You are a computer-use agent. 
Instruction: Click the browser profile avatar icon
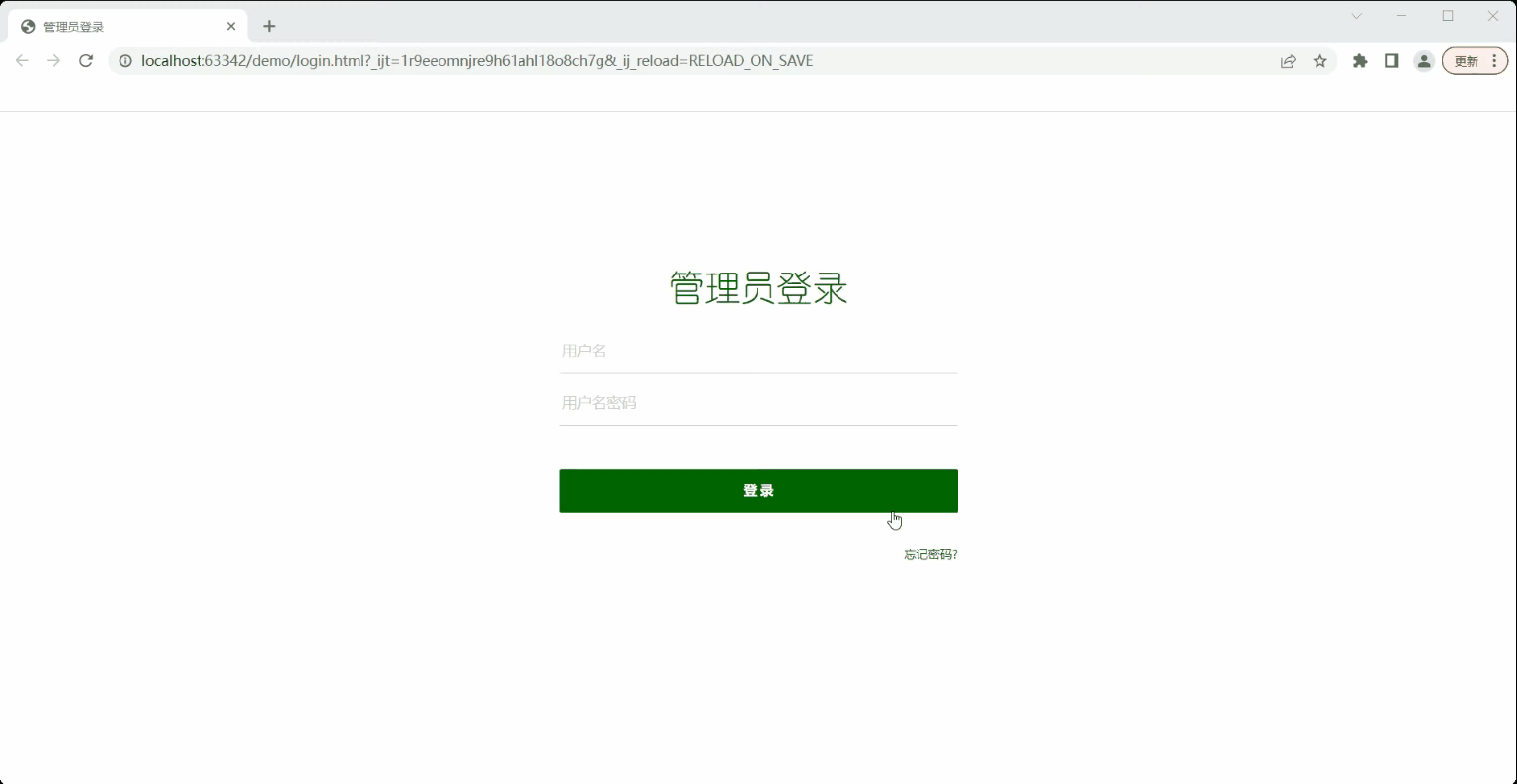(1424, 60)
